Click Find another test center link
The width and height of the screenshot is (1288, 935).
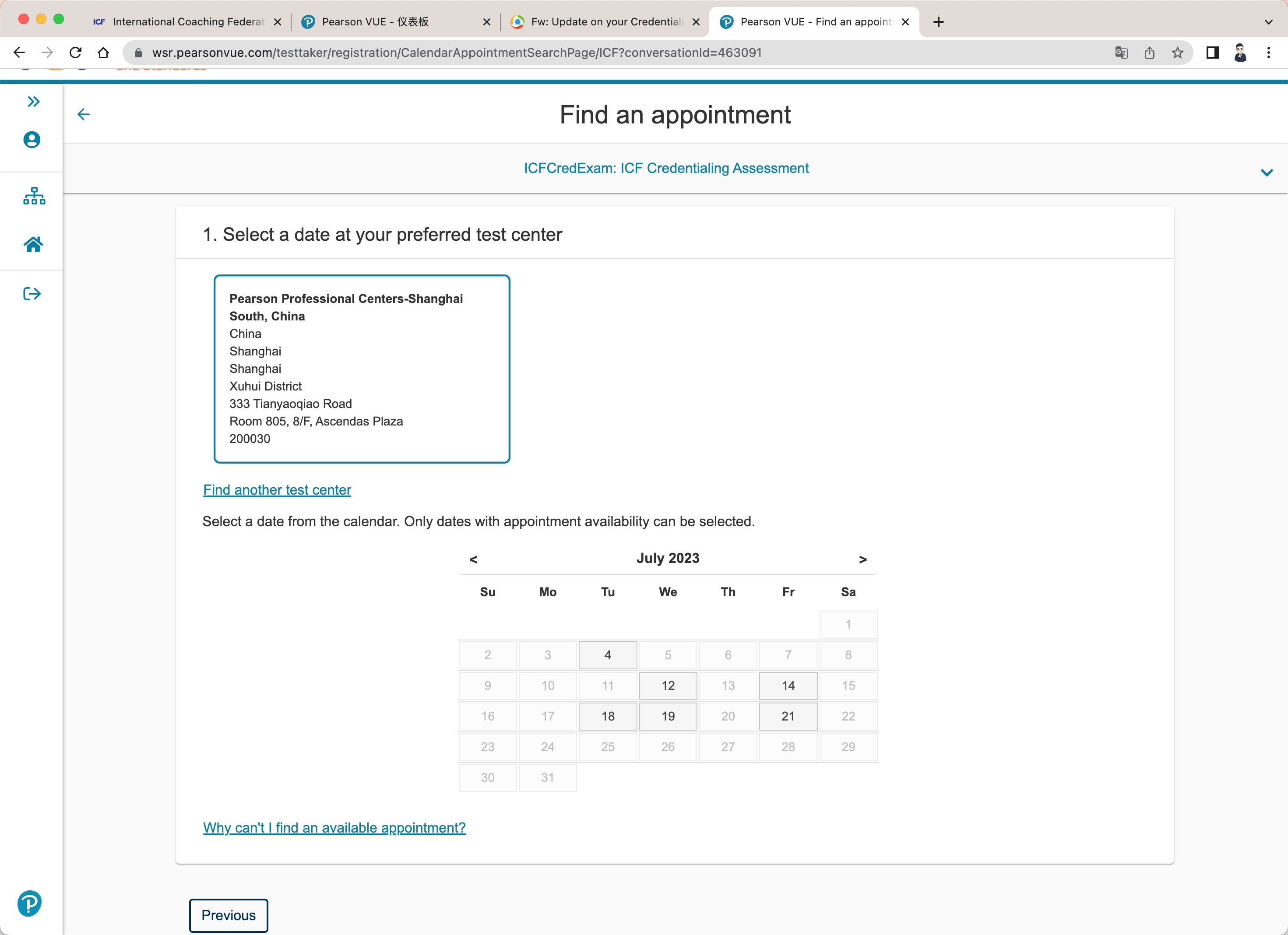click(277, 489)
